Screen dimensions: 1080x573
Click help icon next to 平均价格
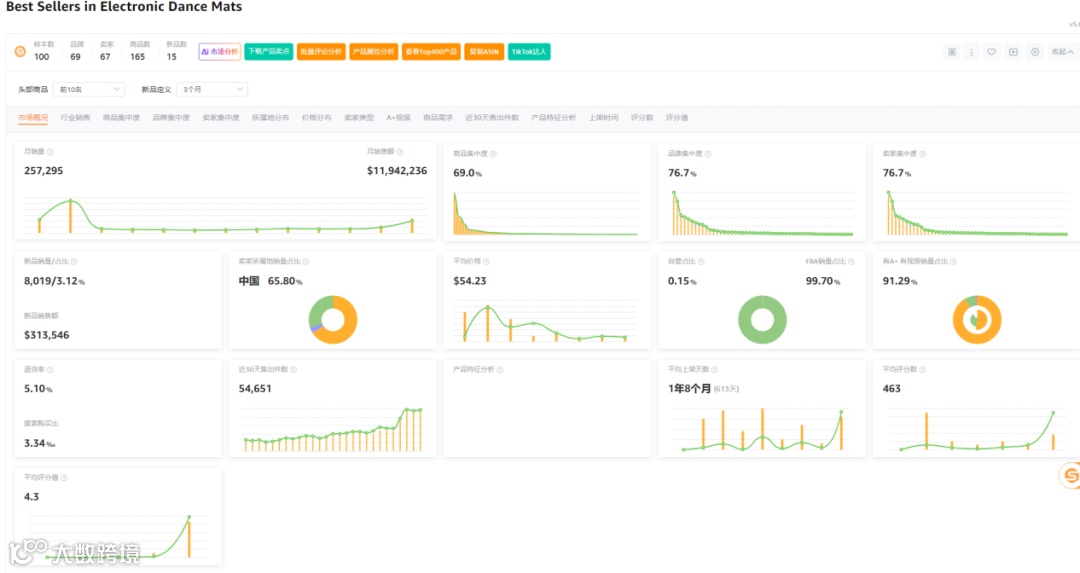[486, 262]
